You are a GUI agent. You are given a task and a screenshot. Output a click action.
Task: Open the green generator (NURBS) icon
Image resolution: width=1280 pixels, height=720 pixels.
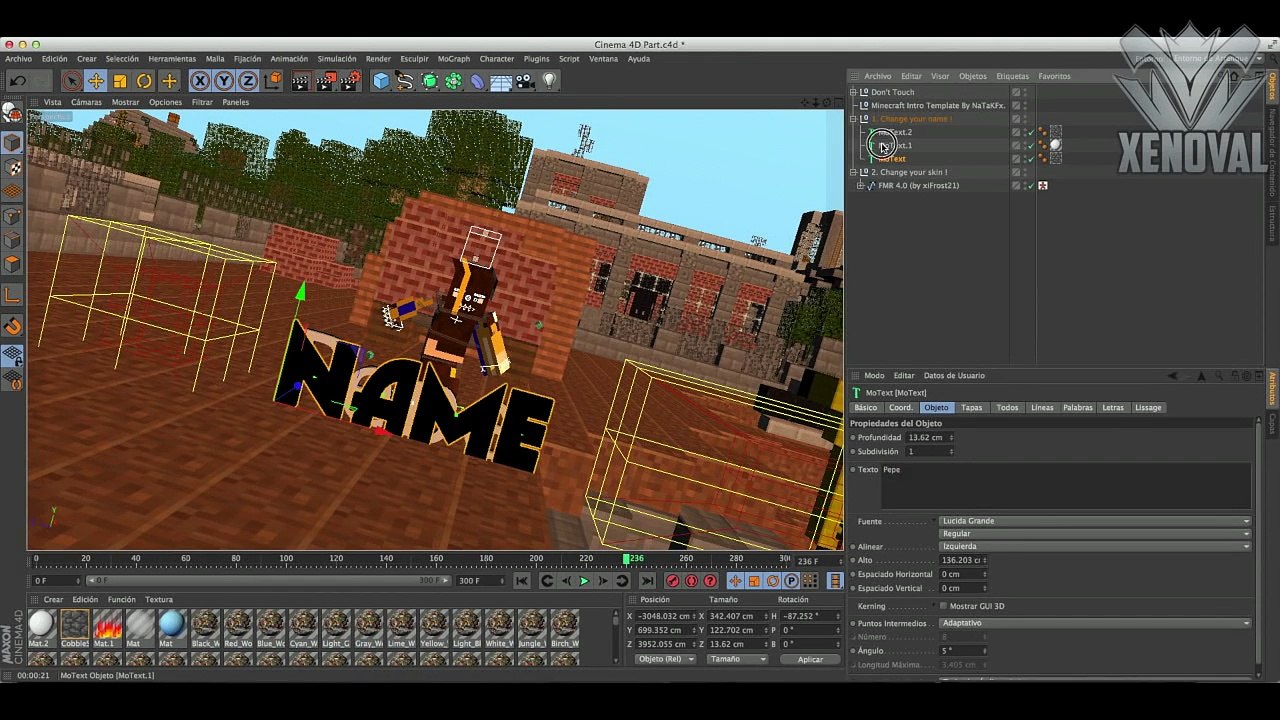click(x=430, y=81)
